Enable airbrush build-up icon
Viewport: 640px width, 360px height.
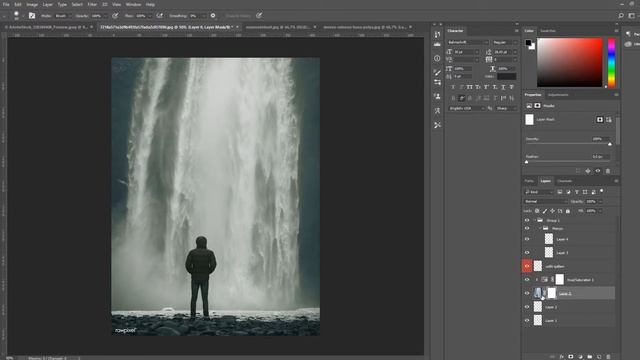(160, 16)
